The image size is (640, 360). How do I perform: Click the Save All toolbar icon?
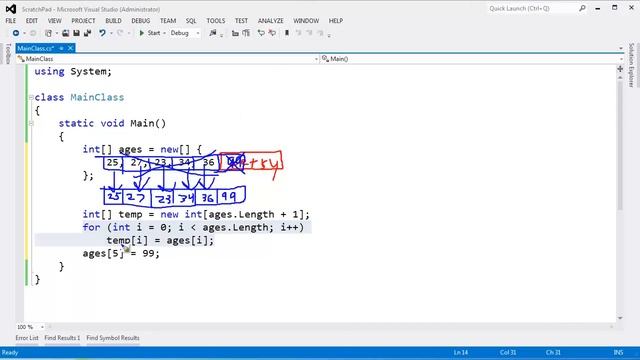87,33
